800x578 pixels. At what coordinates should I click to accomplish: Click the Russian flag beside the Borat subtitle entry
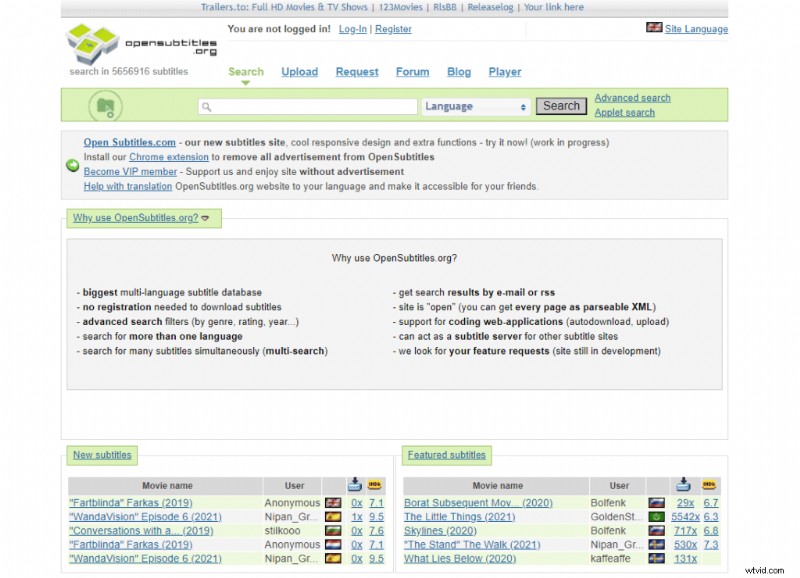655,503
